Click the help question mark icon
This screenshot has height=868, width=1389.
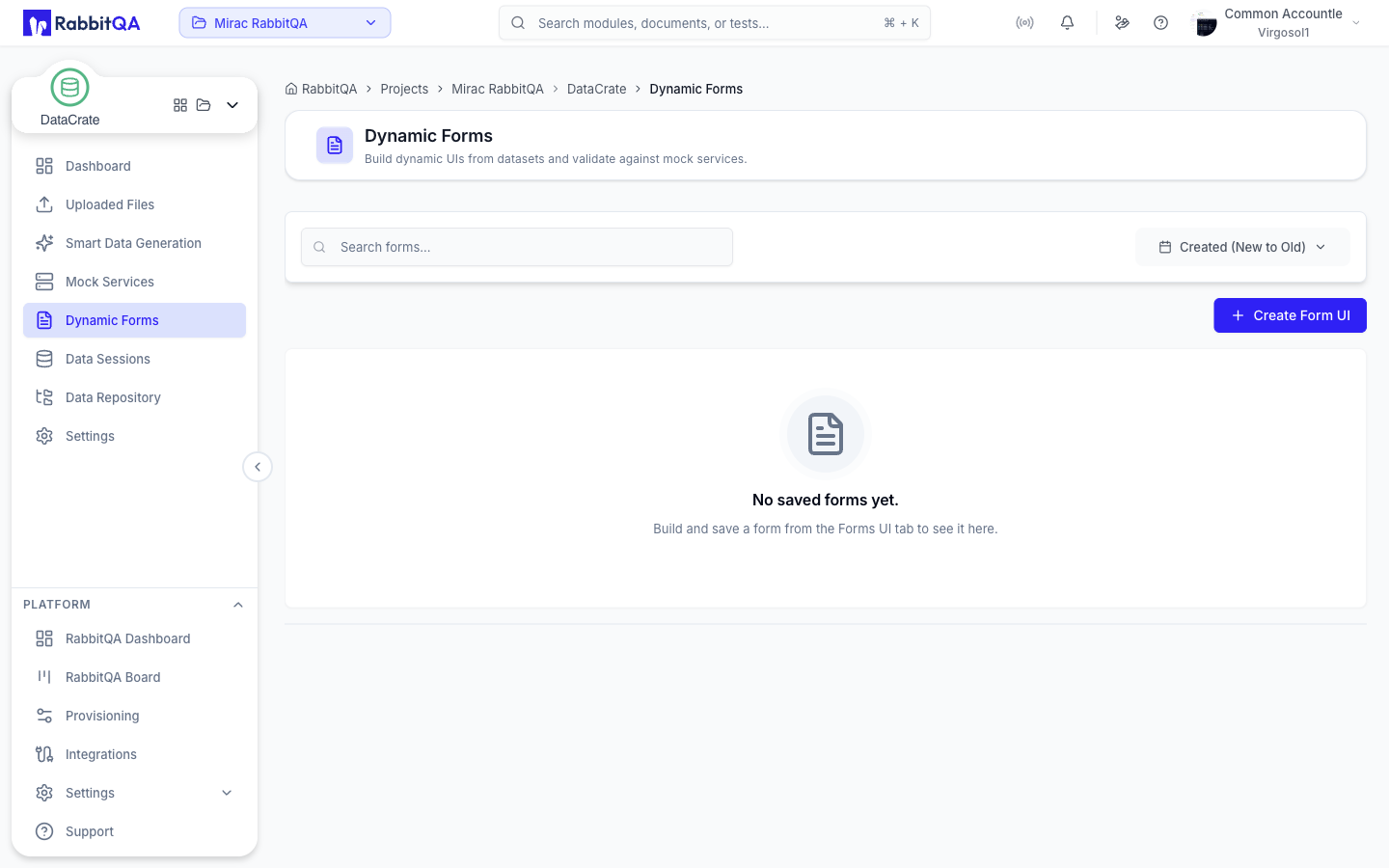pos(1160,23)
